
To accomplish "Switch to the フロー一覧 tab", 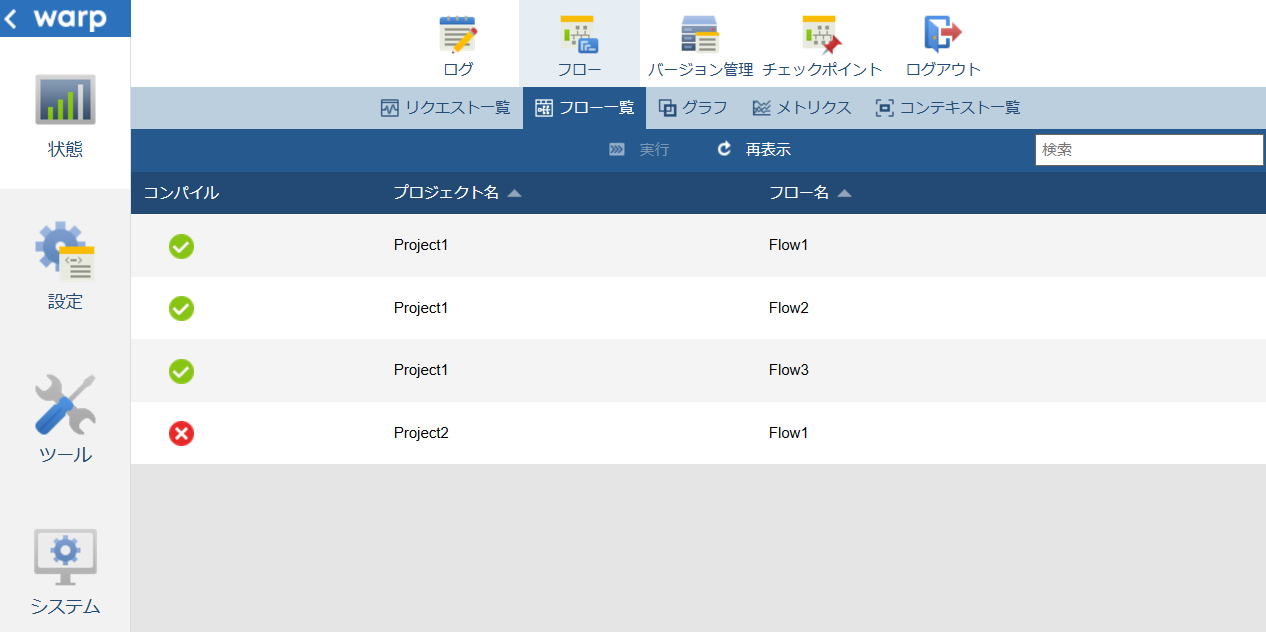I will [584, 108].
